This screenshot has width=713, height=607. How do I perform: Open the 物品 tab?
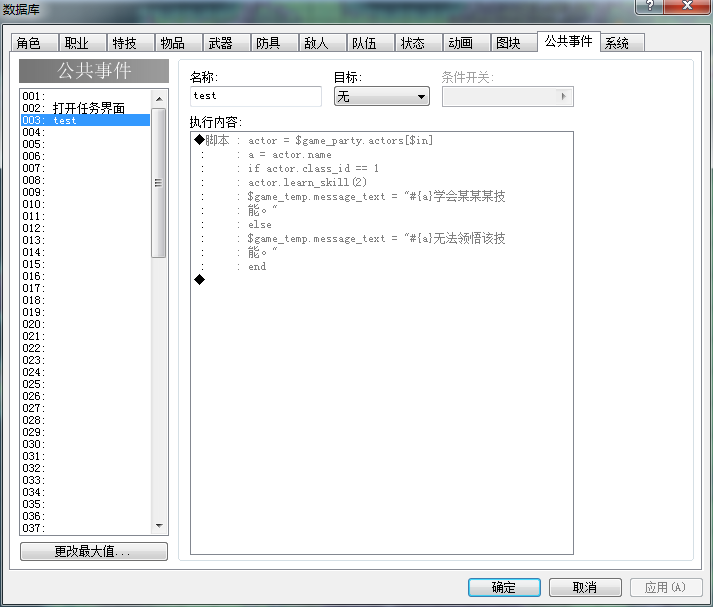pyautogui.click(x=179, y=43)
